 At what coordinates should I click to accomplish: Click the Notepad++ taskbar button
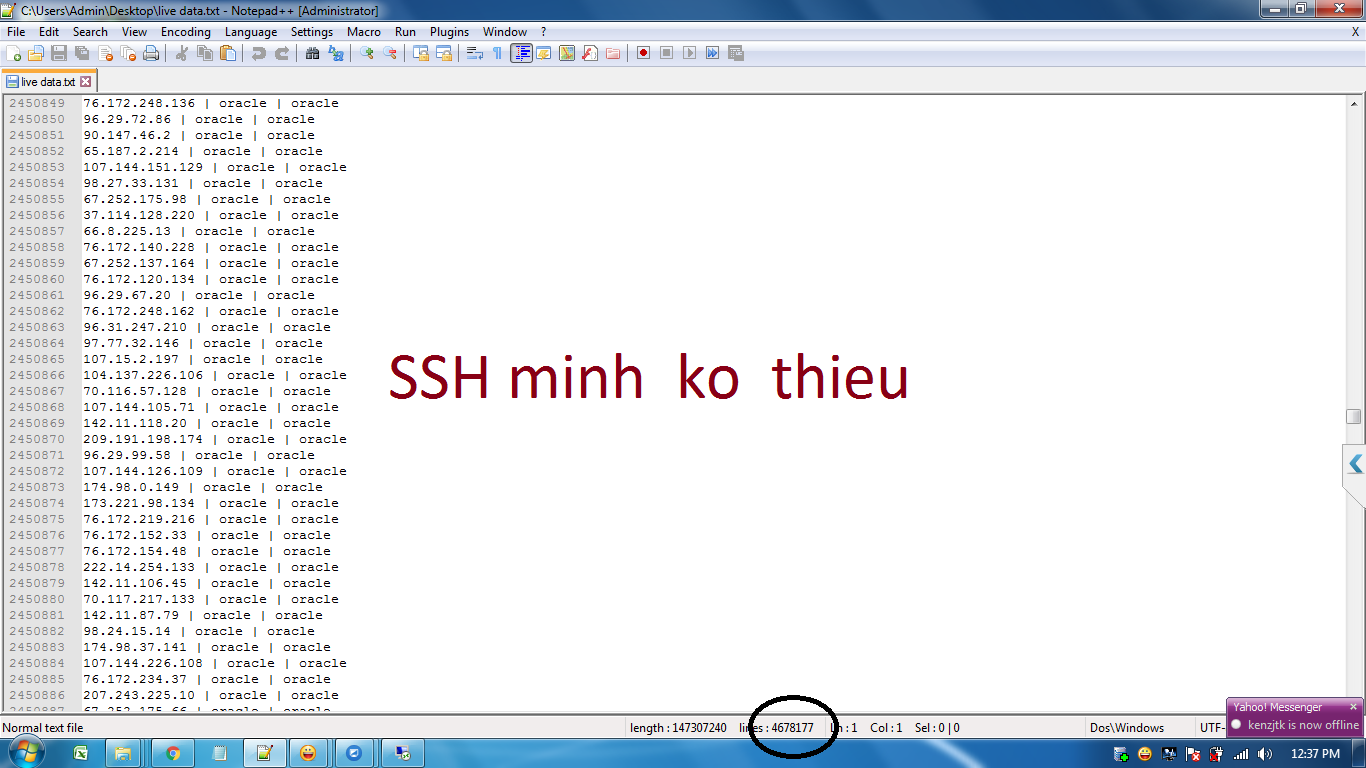pyautogui.click(x=265, y=753)
